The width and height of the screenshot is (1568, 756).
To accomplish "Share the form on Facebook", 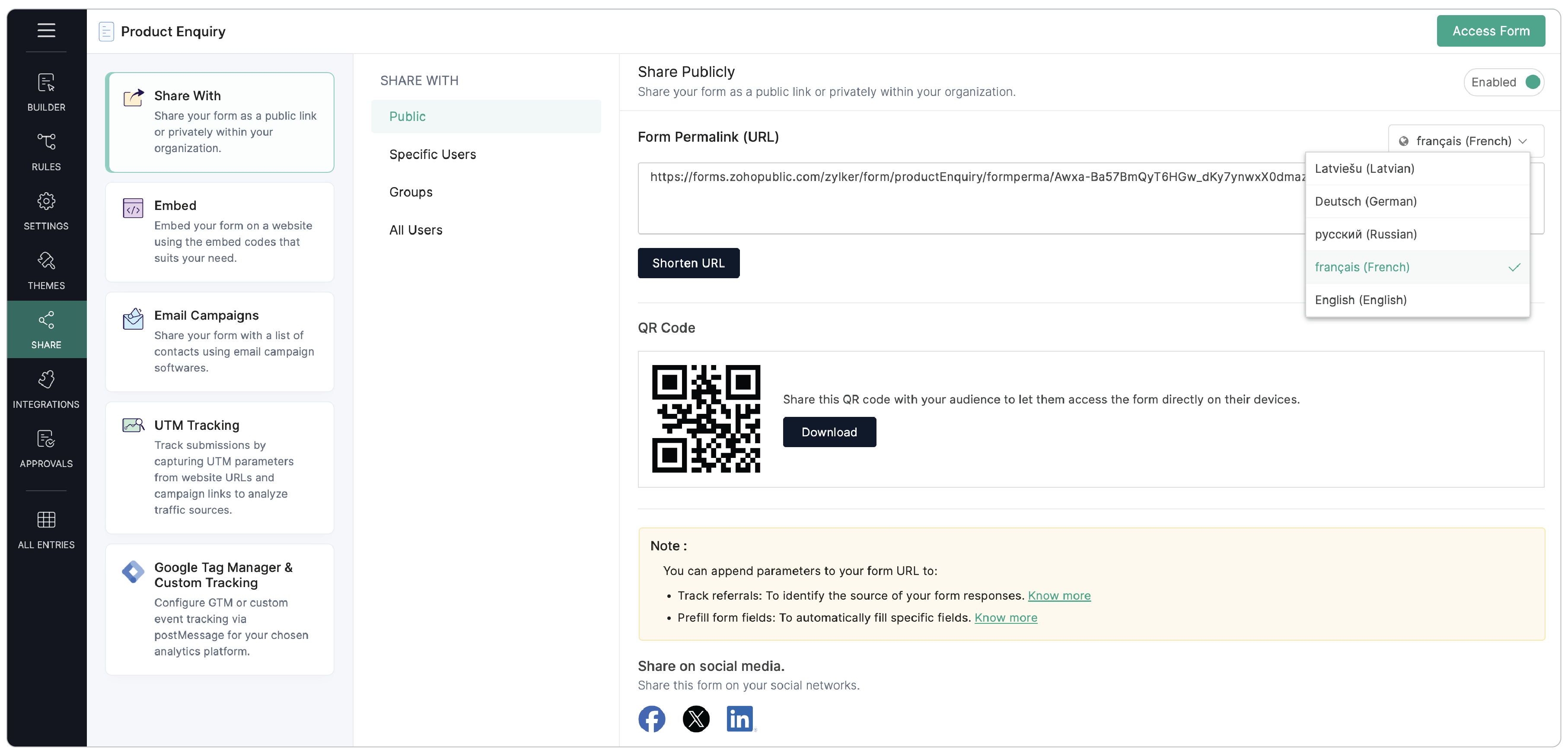I will pyautogui.click(x=651, y=719).
